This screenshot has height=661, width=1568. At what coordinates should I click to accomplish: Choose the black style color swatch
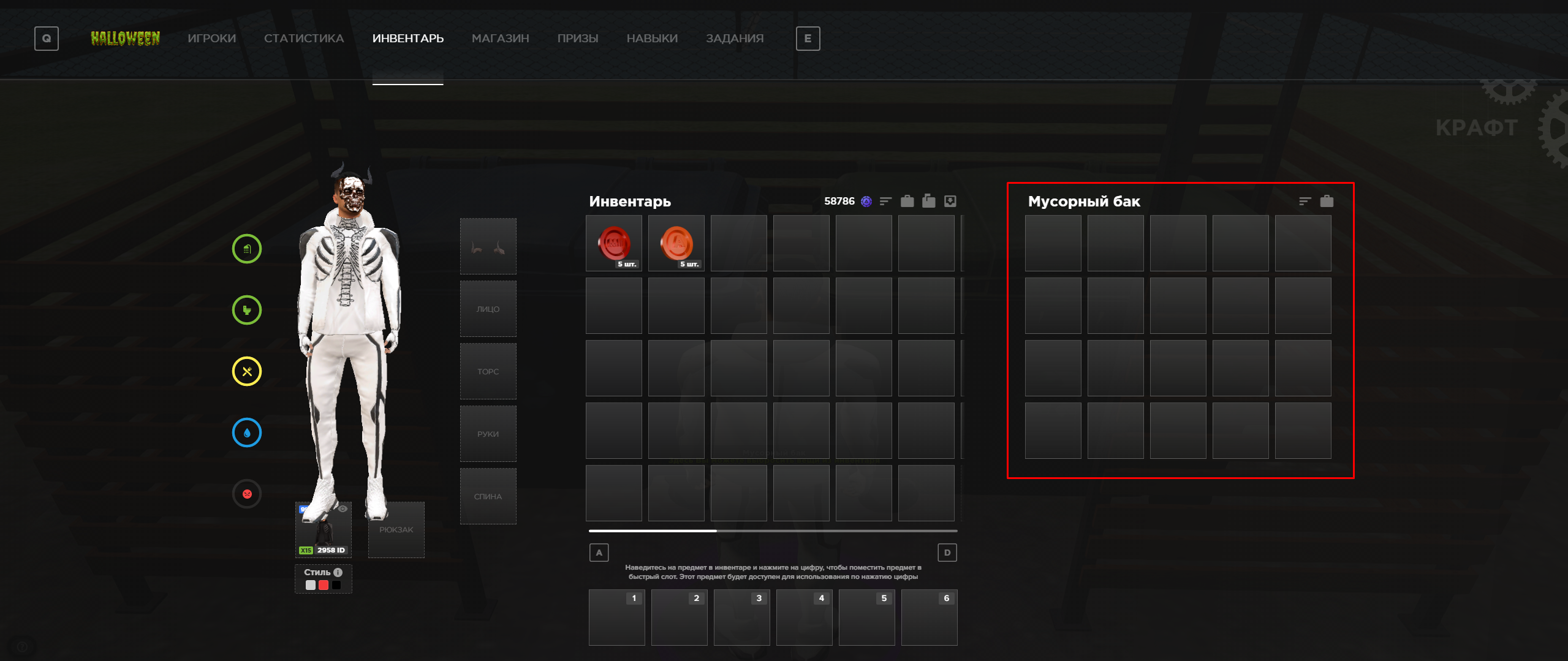pyautogui.click(x=336, y=585)
